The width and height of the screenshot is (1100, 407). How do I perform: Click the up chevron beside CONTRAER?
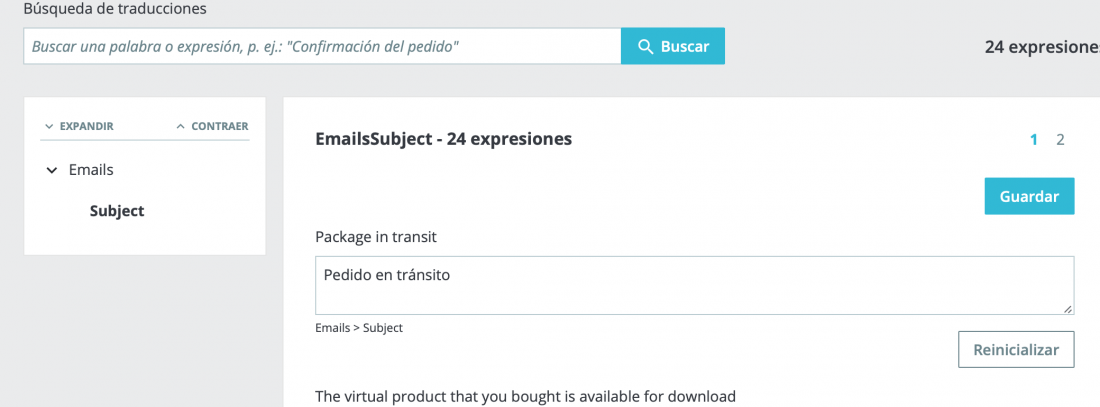pos(180,127)
